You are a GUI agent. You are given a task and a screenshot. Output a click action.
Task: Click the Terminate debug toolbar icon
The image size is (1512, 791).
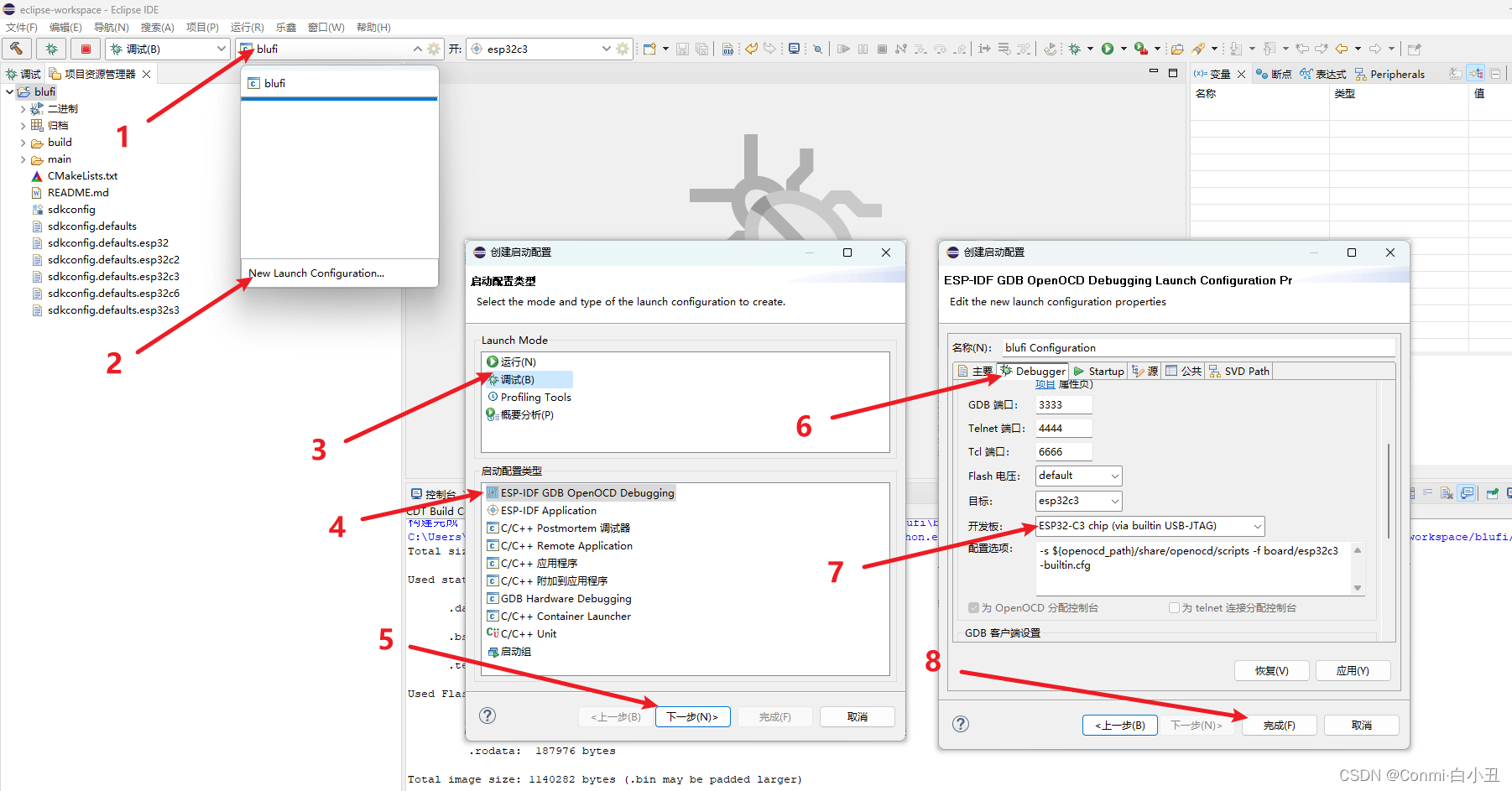tap(882, 49)
